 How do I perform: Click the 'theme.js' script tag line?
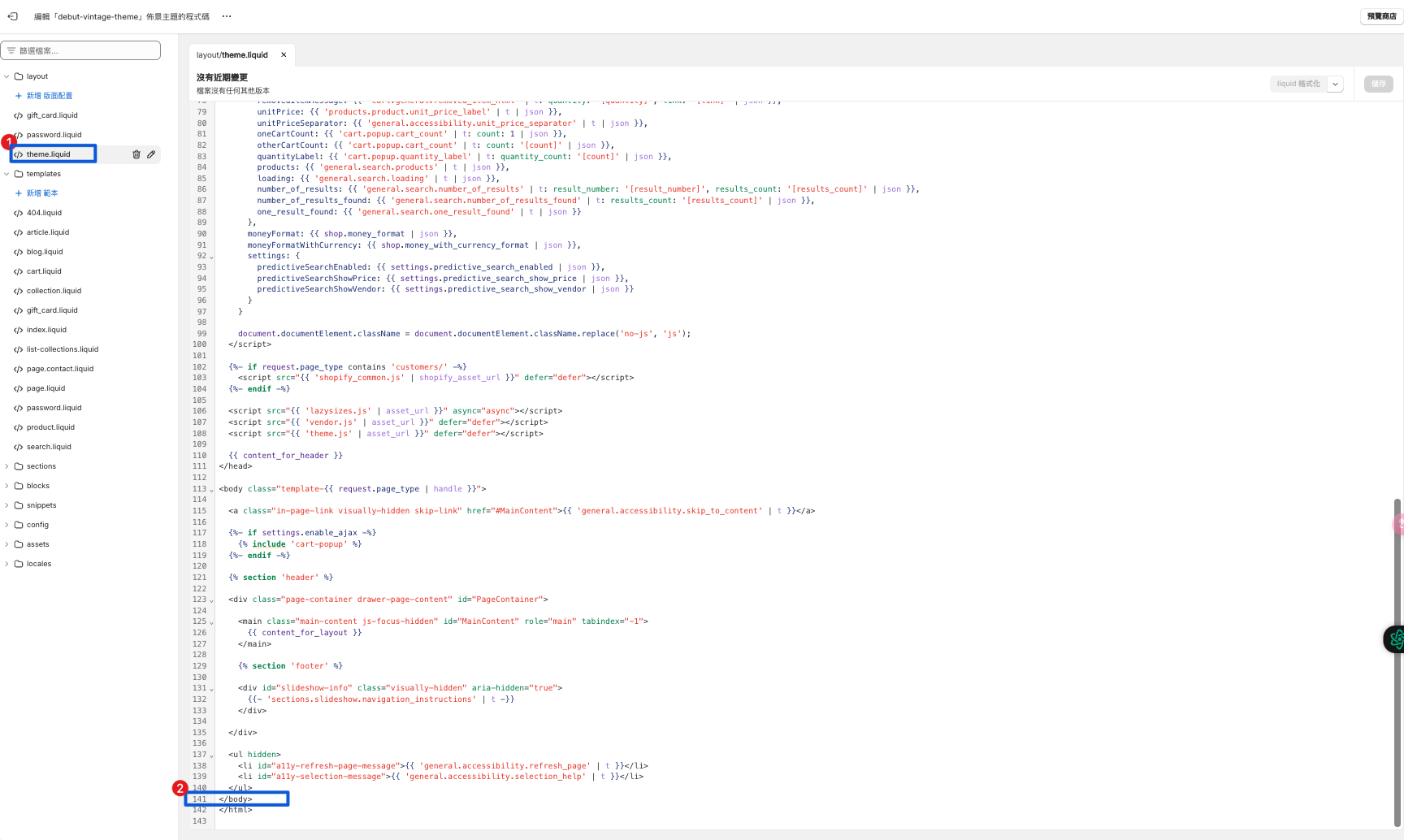(x=386, y=434)
